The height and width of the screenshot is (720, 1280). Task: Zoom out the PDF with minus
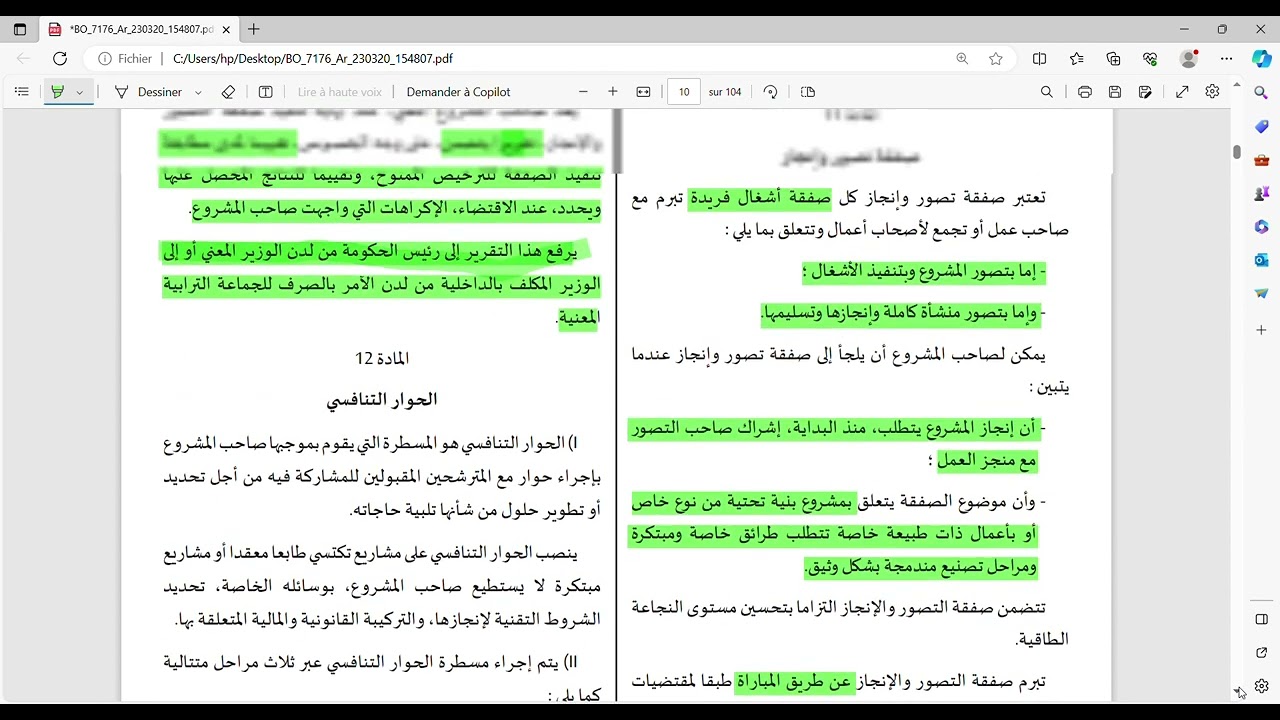click(x=583, y=92)
